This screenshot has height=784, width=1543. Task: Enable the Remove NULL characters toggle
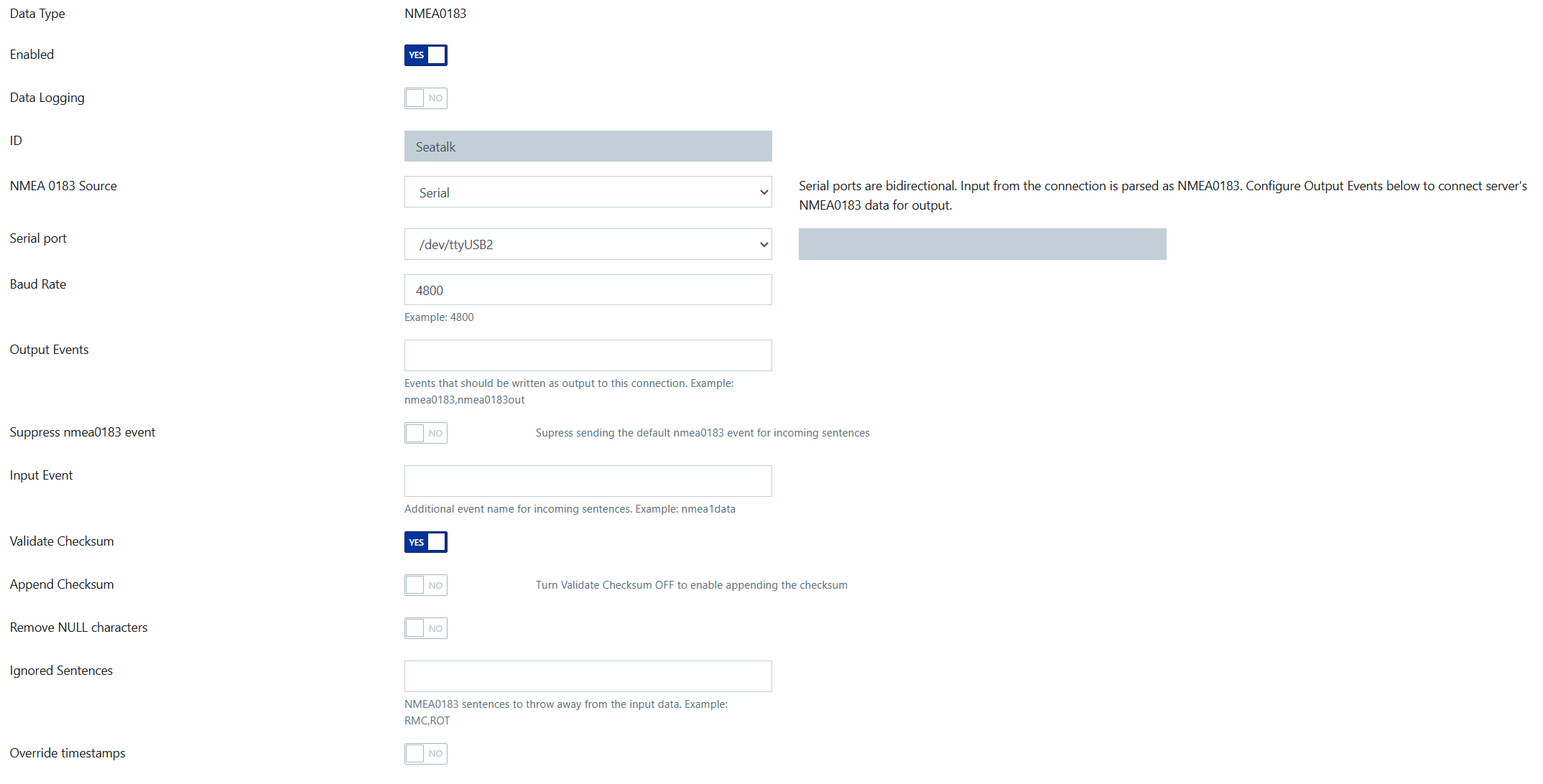click(x=425, y=628)
